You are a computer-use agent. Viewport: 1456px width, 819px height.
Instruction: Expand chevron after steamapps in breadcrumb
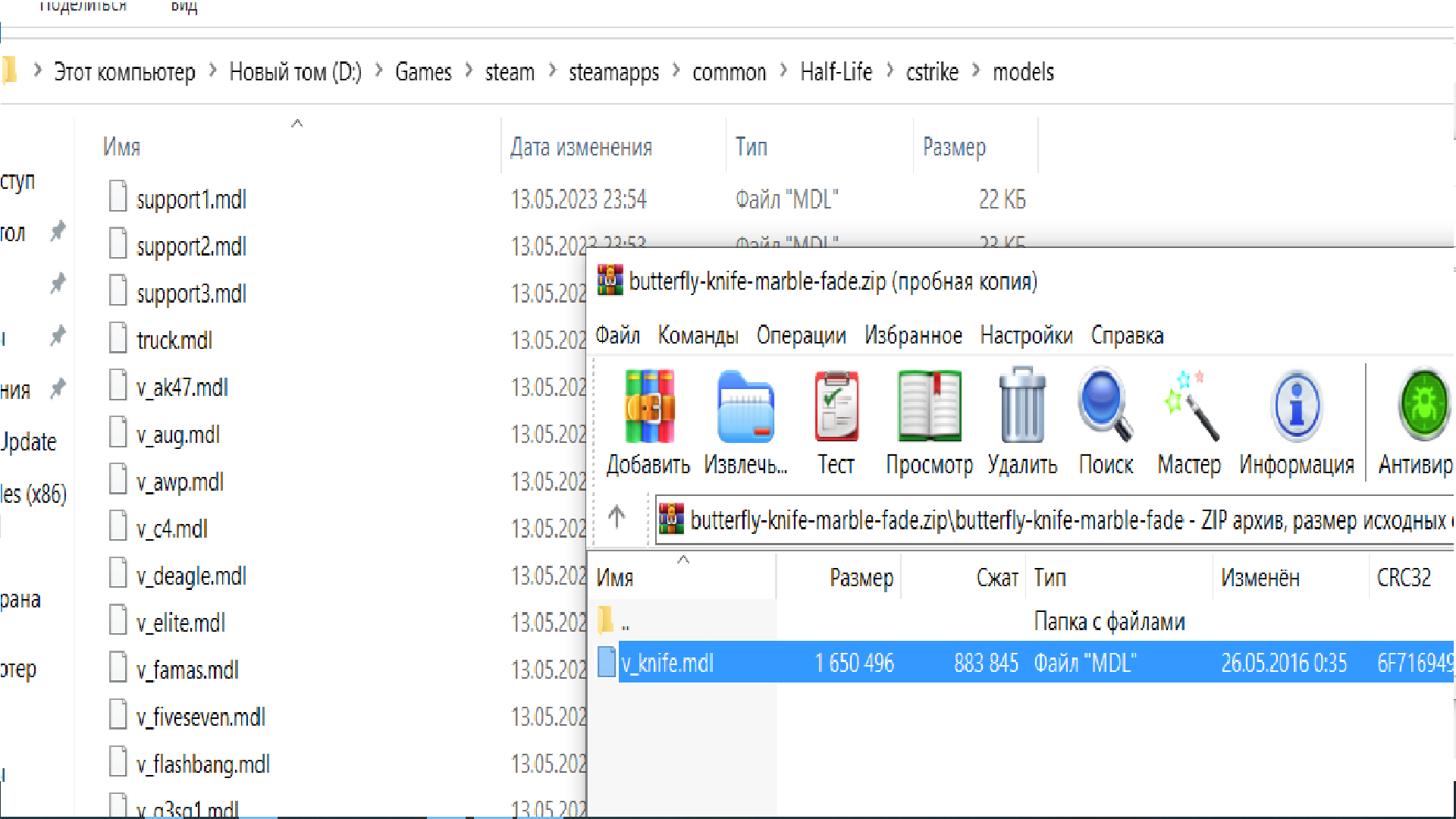pyautogui.click(x=676, y=71)
